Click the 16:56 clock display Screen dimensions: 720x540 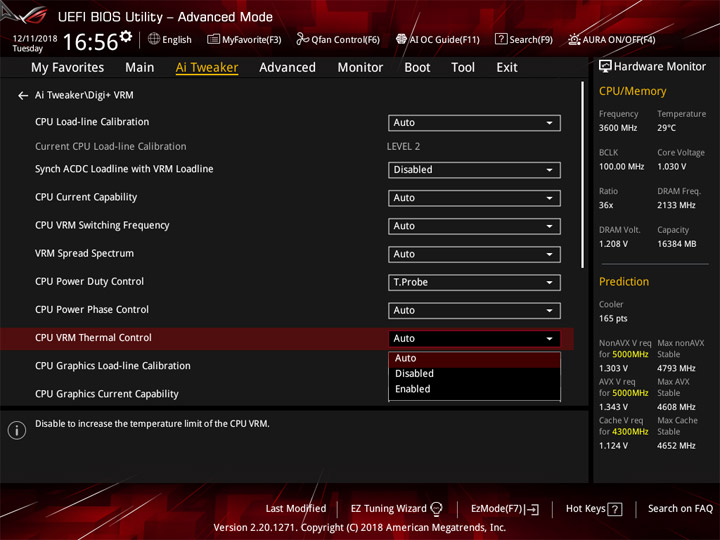[90, 42]
